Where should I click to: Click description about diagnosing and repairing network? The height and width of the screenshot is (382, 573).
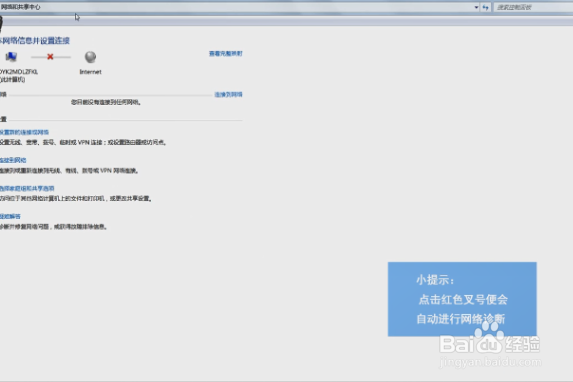click(53, 227)
